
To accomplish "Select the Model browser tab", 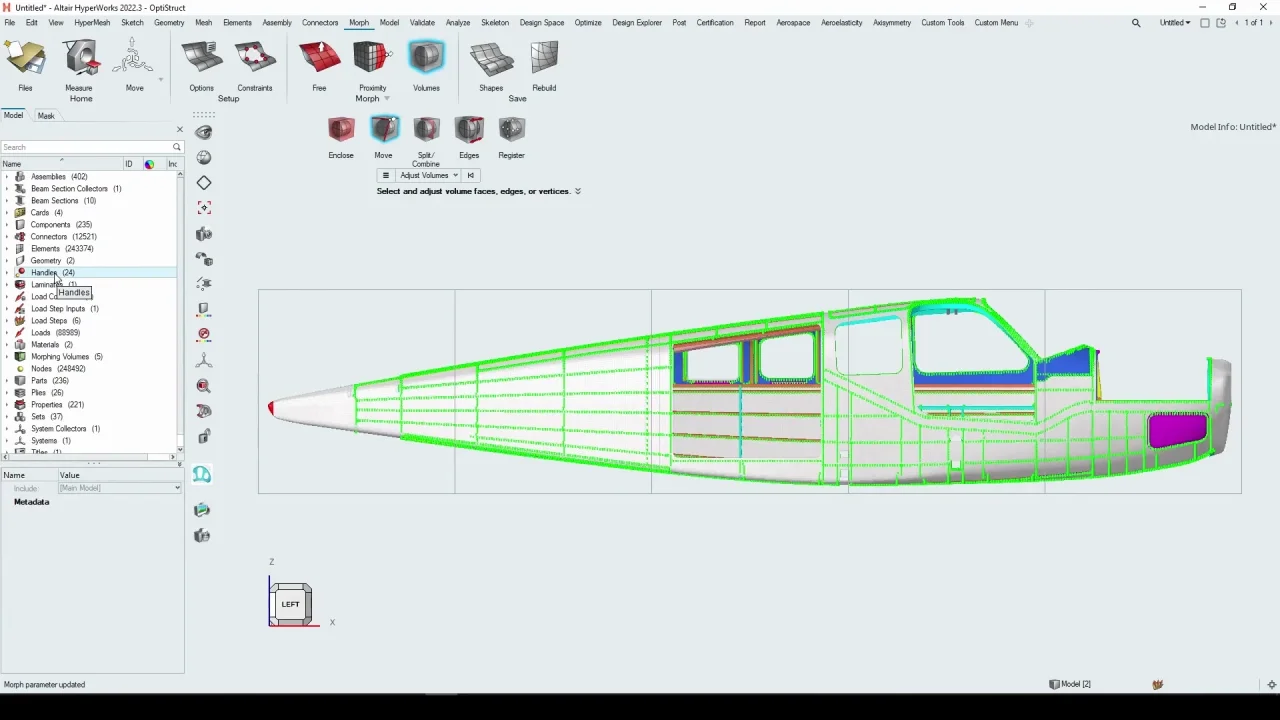I will coord(13,116).
